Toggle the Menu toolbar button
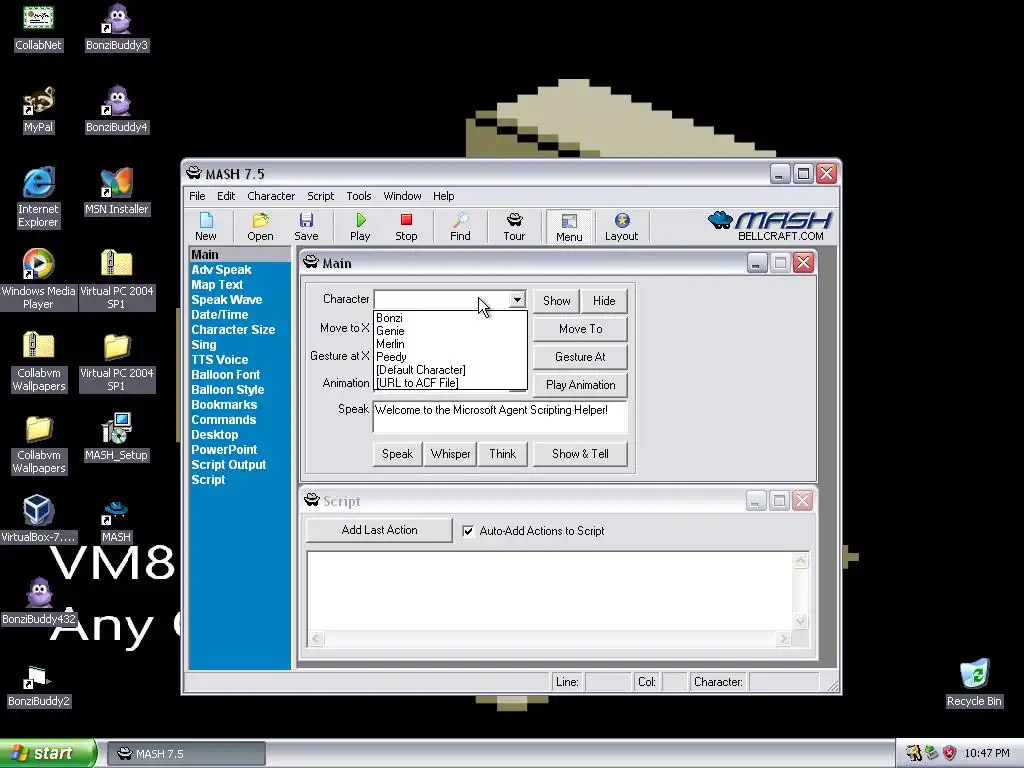1024x768 pixels. [x=569, y=227]
